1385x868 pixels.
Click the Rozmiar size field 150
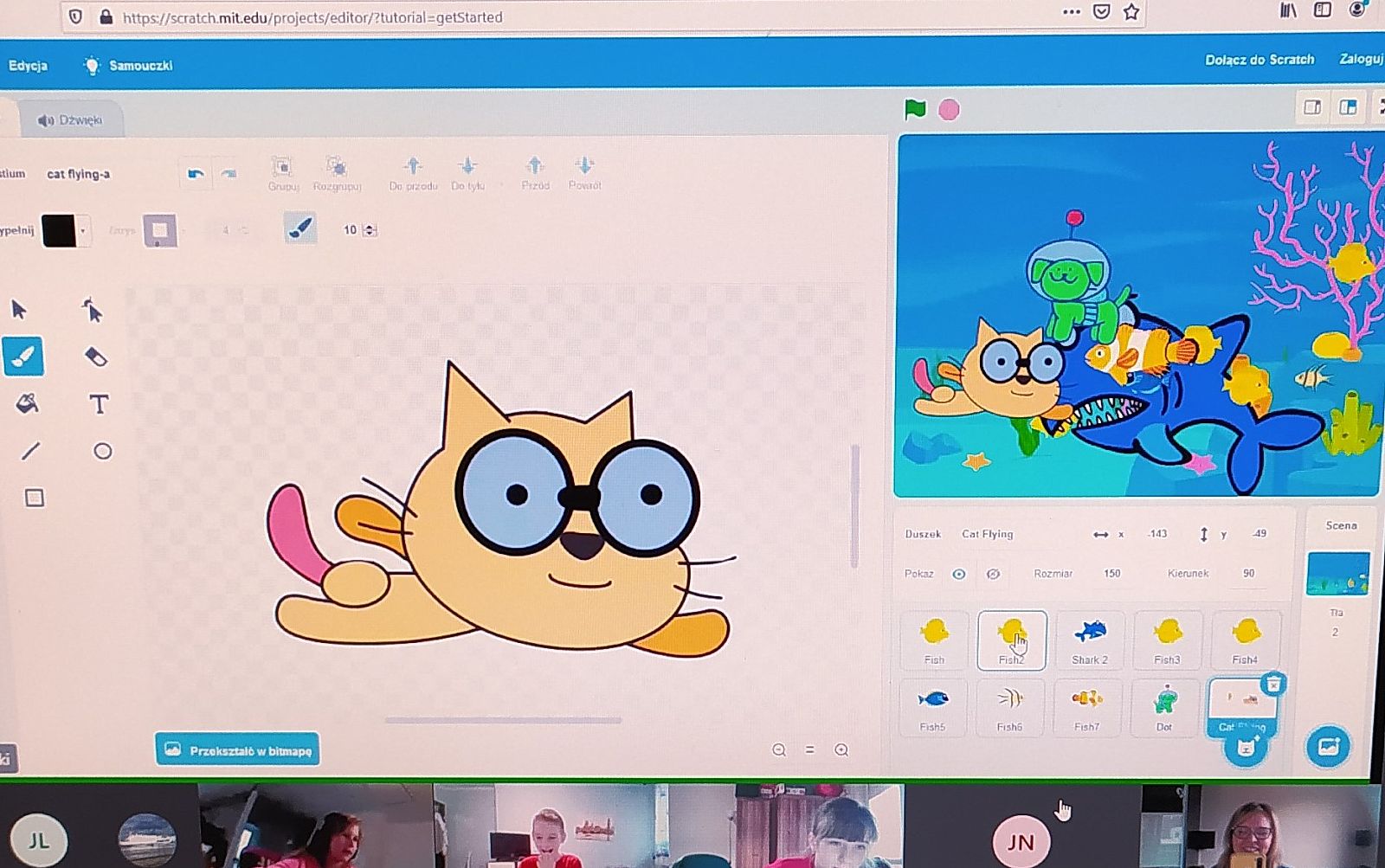1112,574
